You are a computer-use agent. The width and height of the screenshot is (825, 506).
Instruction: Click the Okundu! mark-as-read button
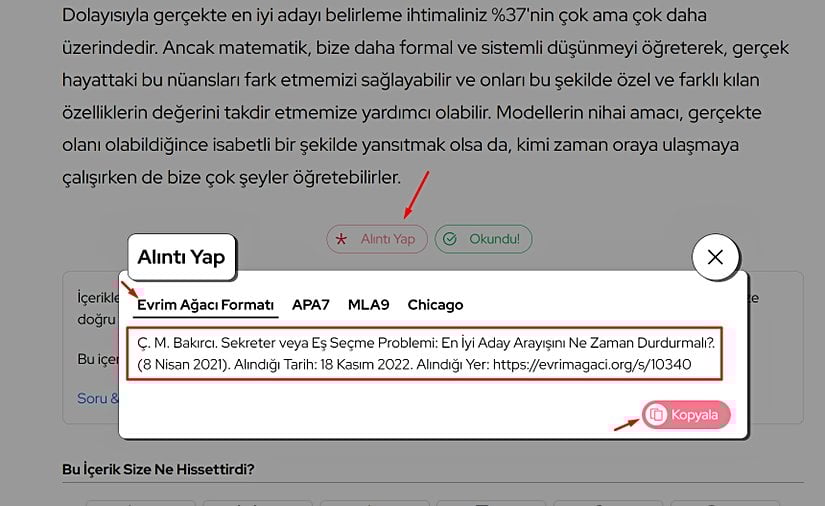(484, 239)
